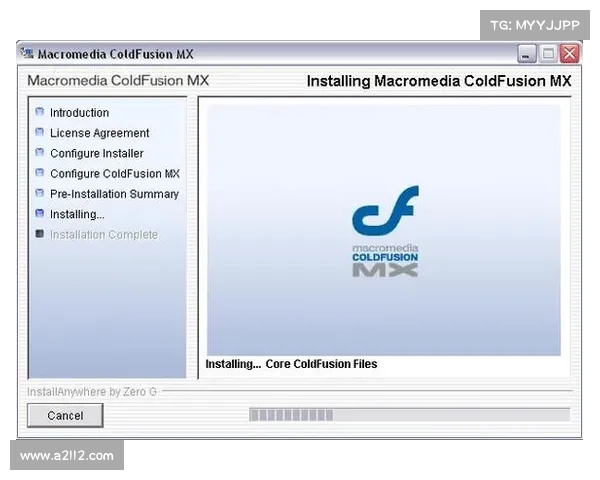Click the 'Installing Macromedia ColdFusion MX' heading
This screenshot has height=480, width=600.
click(x=439, y=81)
